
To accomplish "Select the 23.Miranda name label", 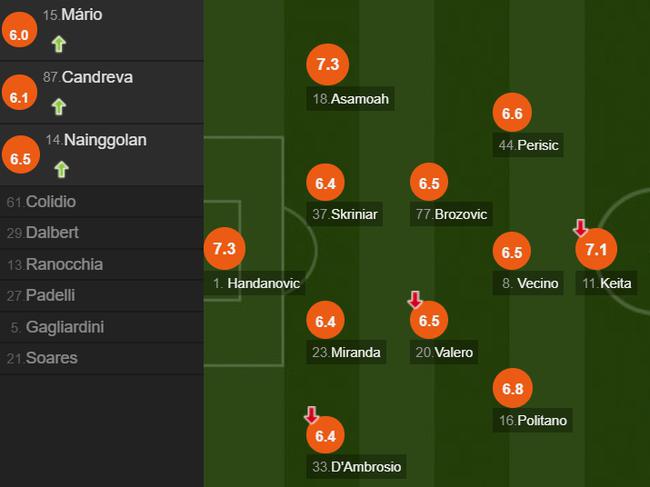I will 346,352.
